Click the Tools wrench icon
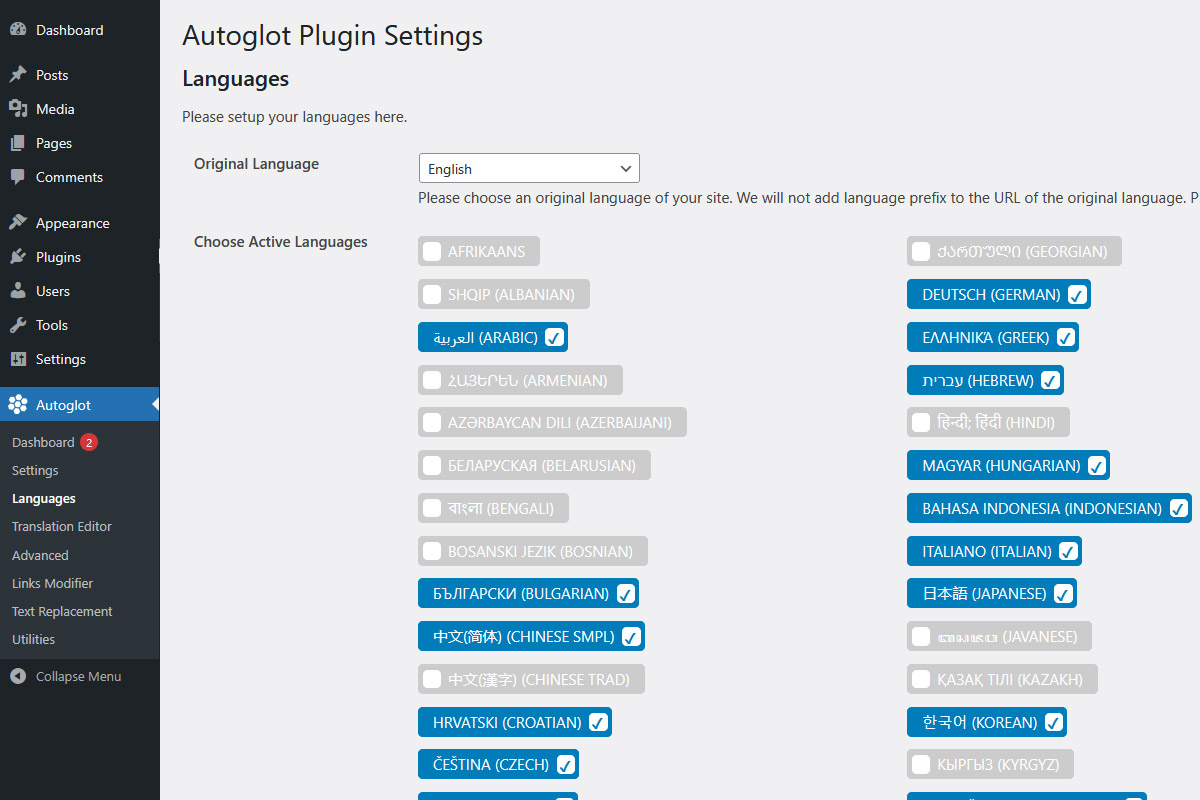Viewport: 1200px width, 800px height. 18,325
